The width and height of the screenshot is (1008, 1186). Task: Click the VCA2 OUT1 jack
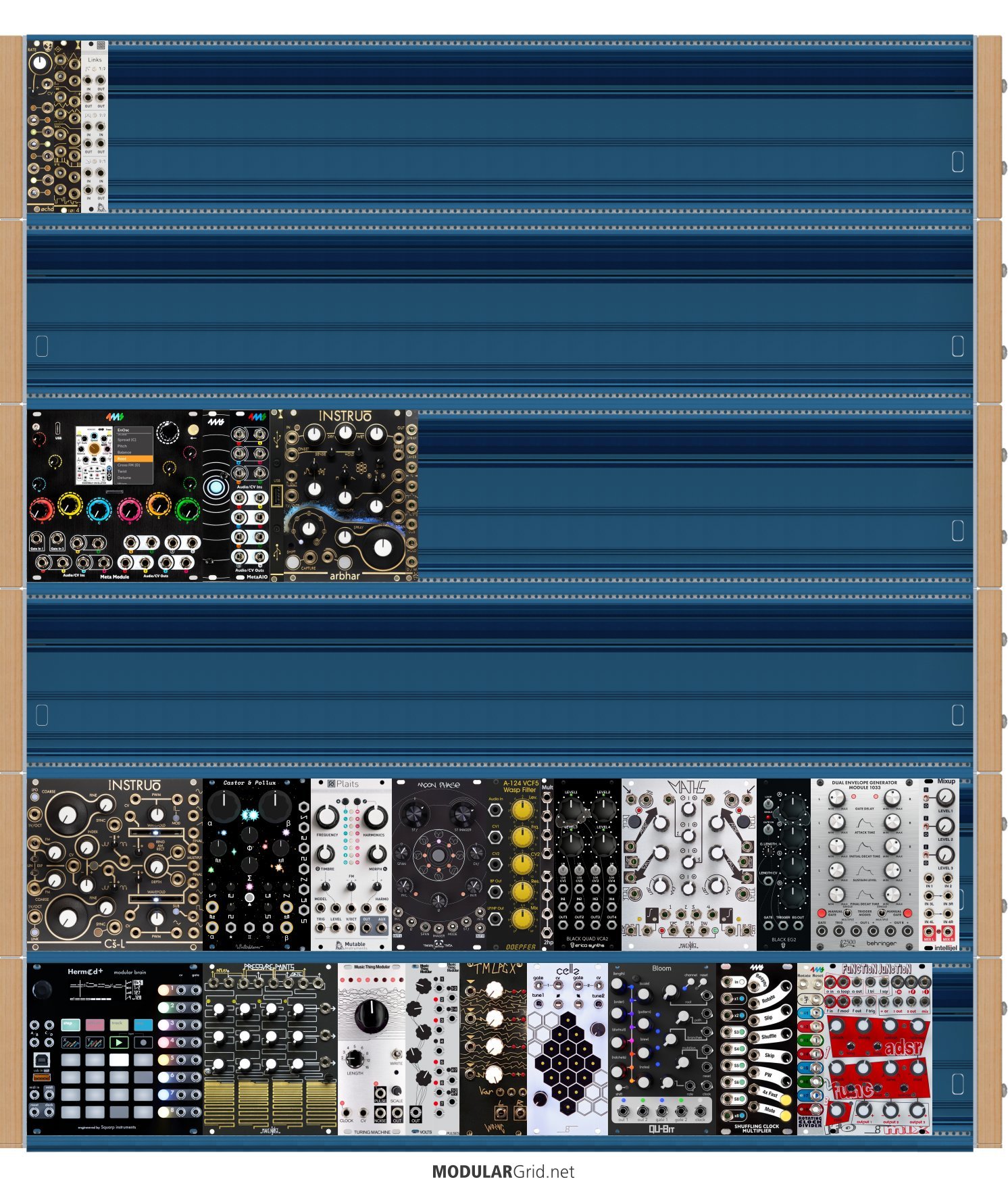tap(563, 924)
